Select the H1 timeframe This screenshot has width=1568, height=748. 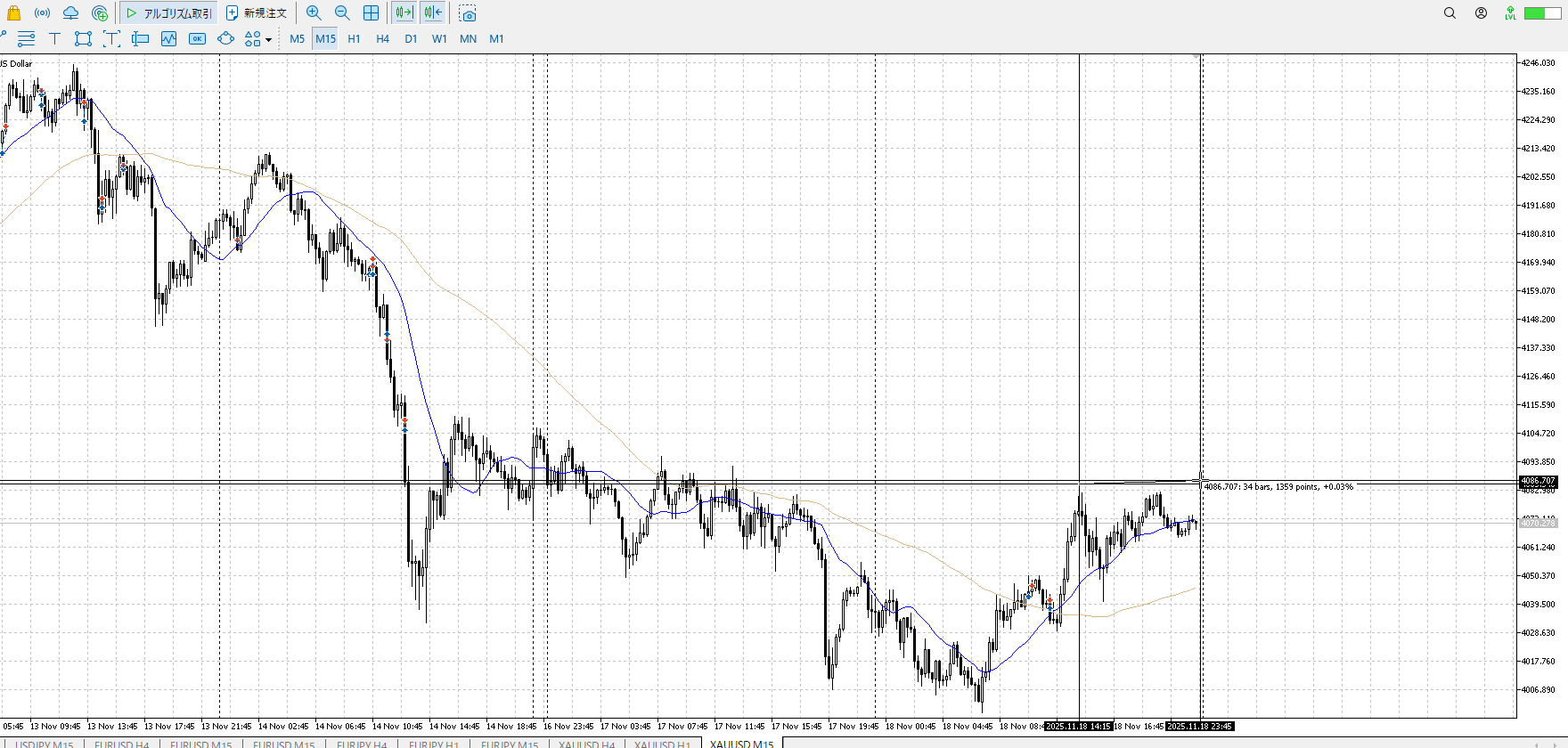(354, 39)
